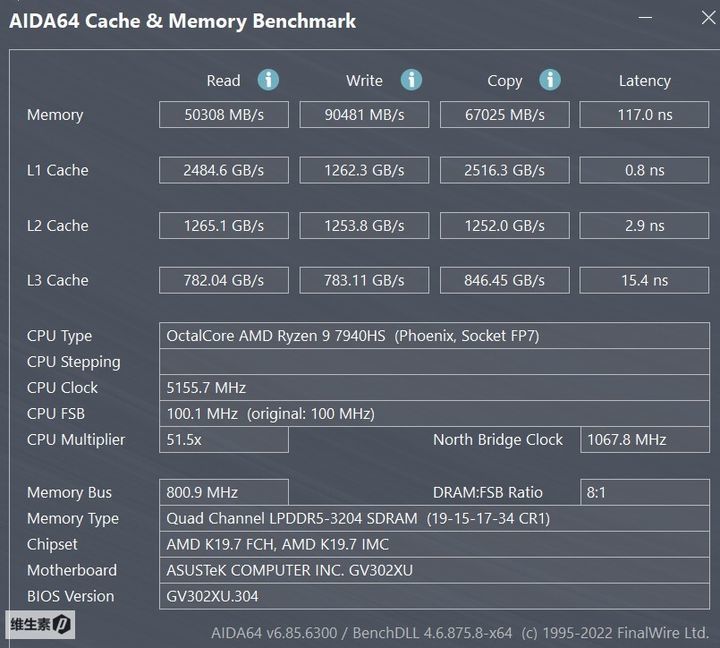Click the watermark logo in bottom-left corner

(x=41, y=626)
